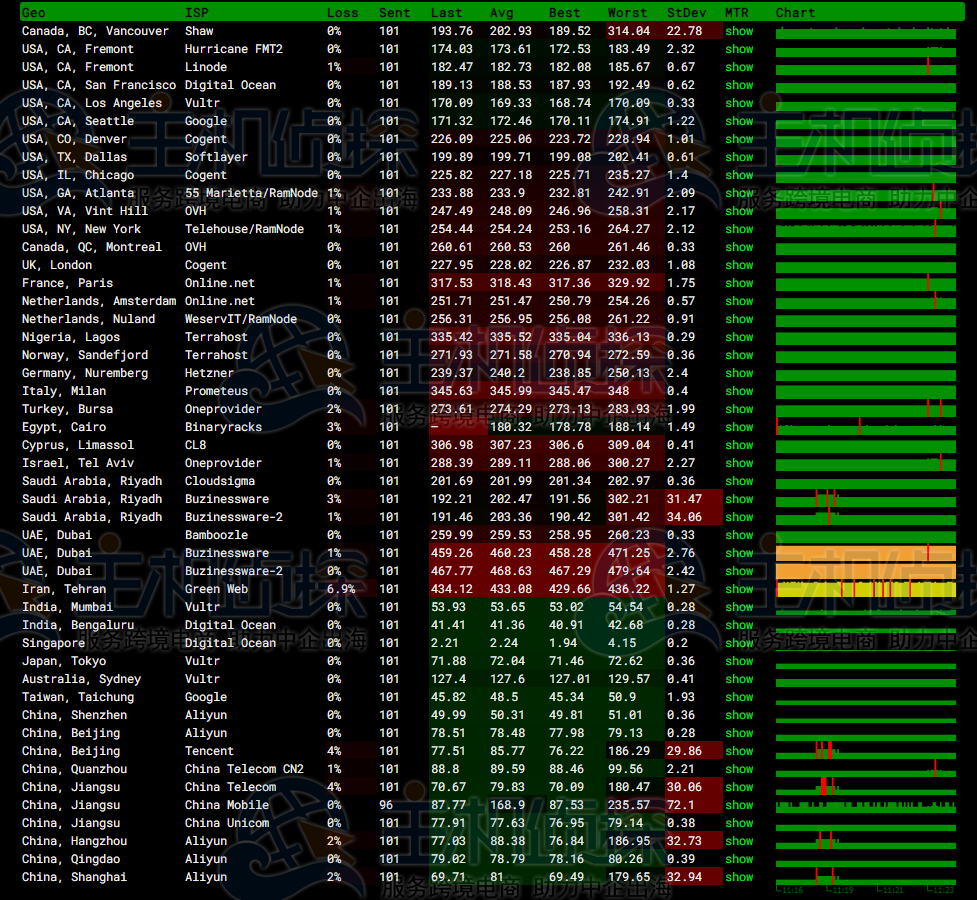Select chart for Riyadh Buzinessware-2 row
This screenshot has height=900, width=977.
point(865,517)
